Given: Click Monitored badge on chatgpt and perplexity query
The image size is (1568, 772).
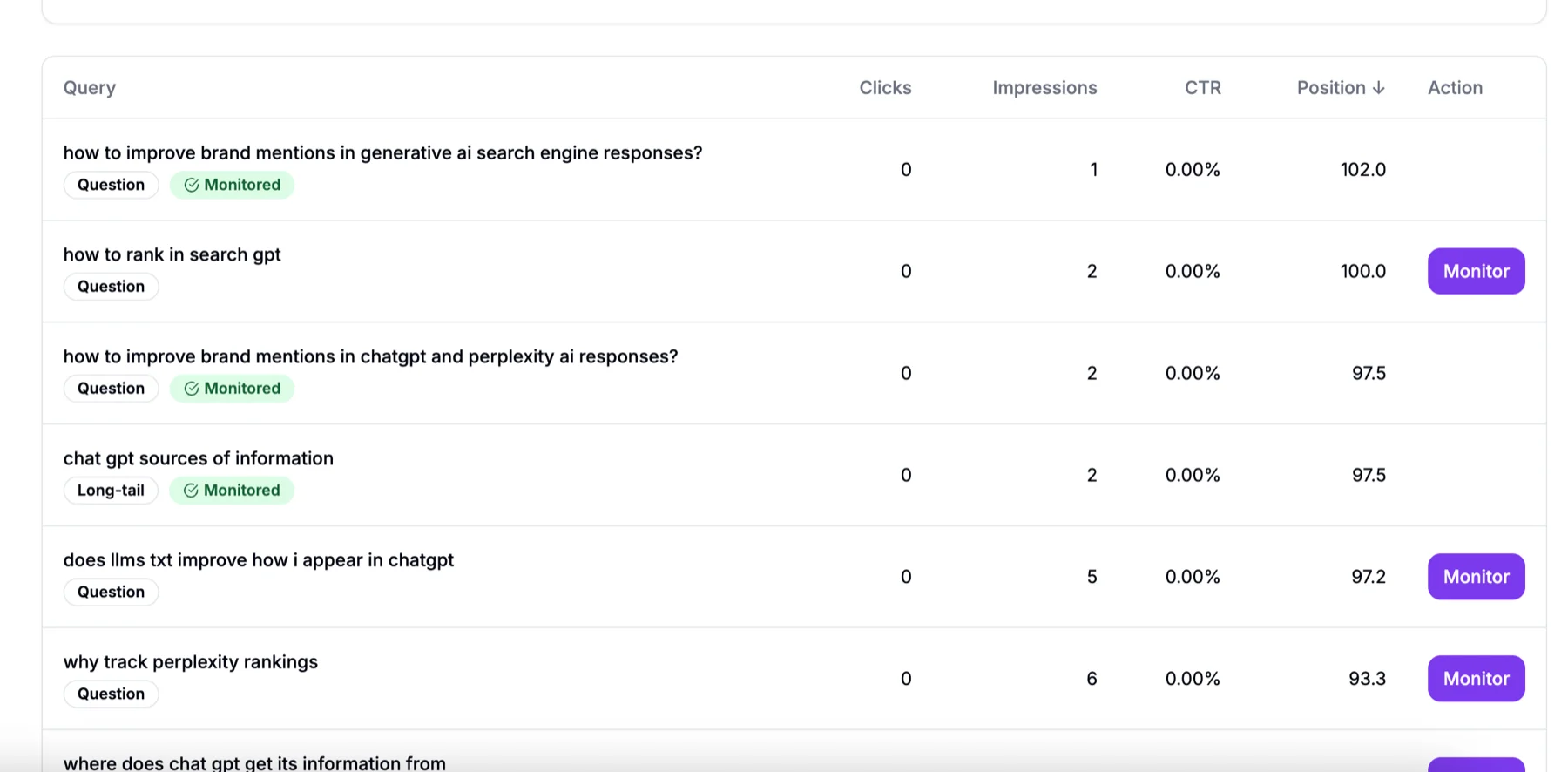Looking at the screenshot, I should tap(233, 389).
